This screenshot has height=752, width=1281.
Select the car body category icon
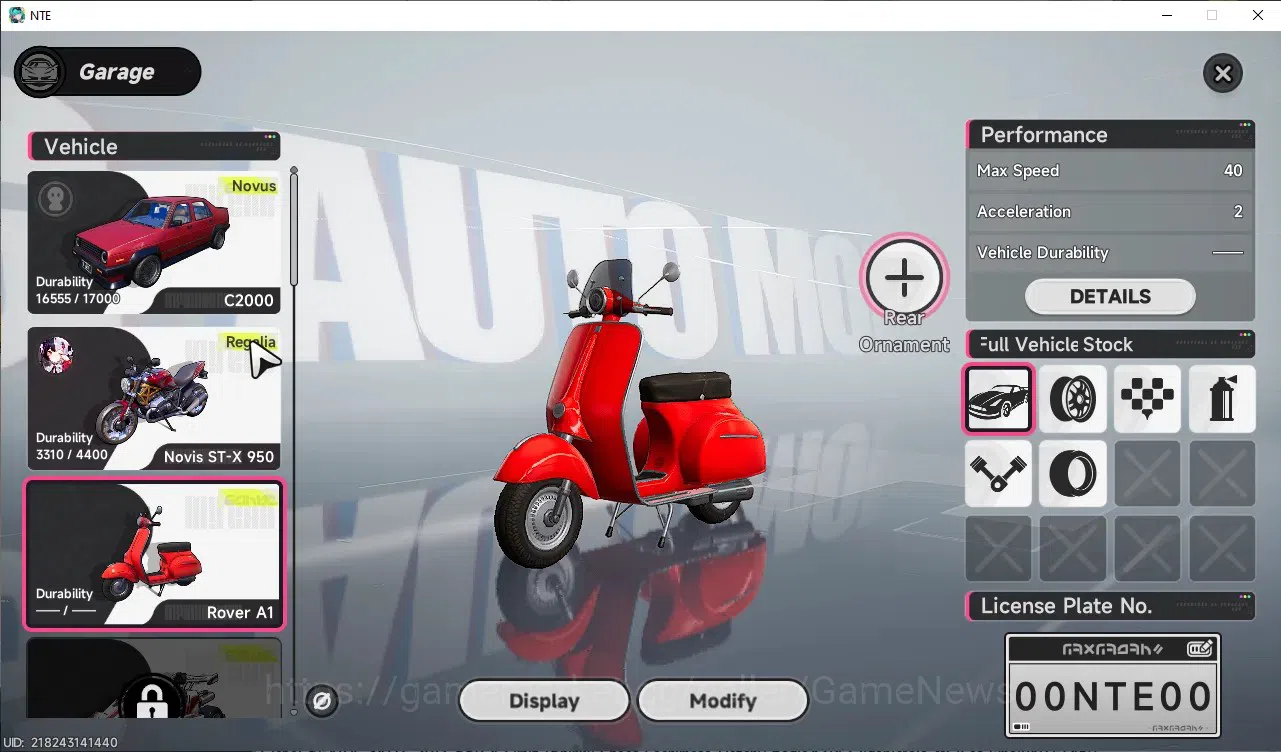[998, 399]
